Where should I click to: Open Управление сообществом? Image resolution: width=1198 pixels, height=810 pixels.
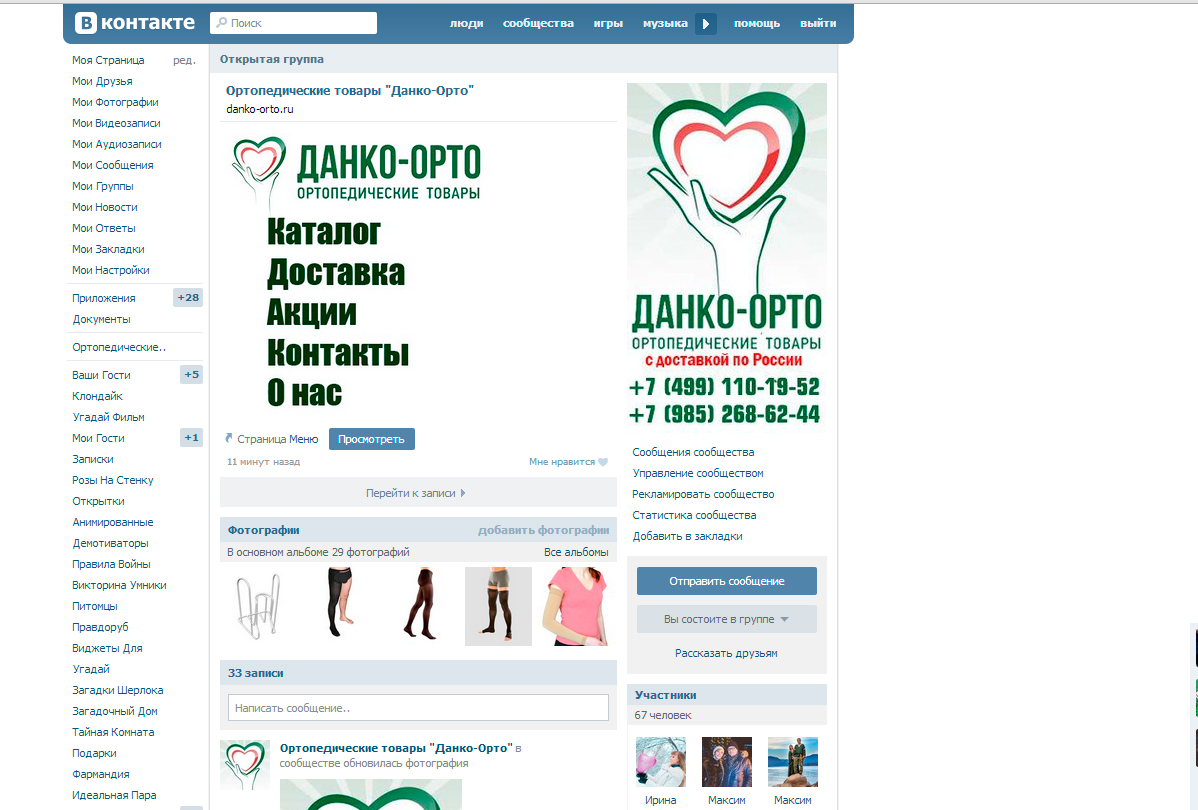698,473
